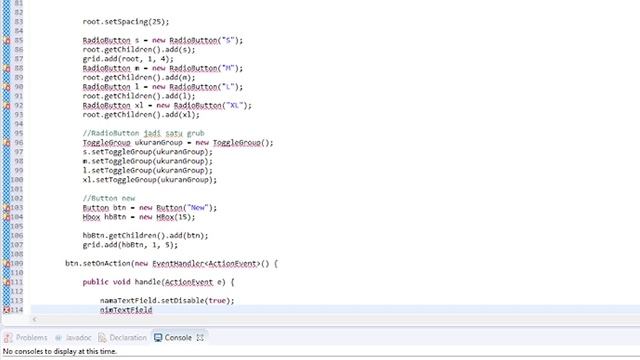Screen dimensions: 640x360
Task: Click line number 94 in the gutter
Action: 19,124
